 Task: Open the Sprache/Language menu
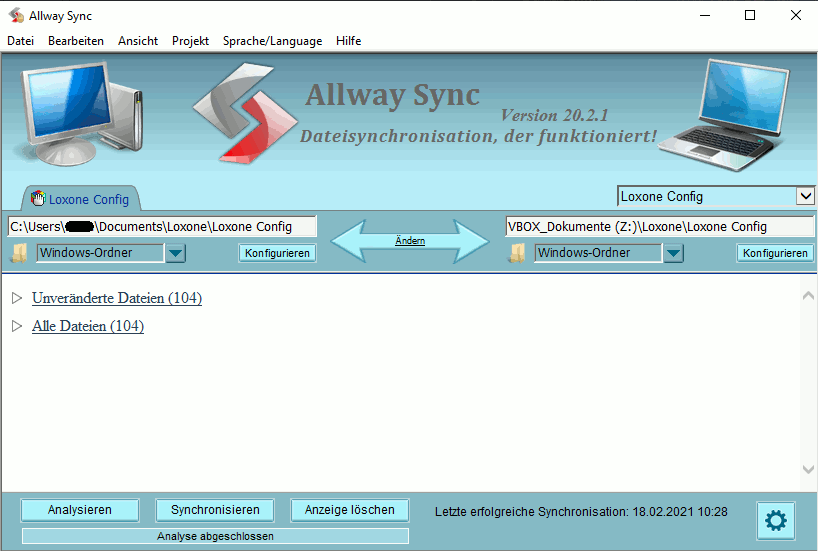coord(272,41)
